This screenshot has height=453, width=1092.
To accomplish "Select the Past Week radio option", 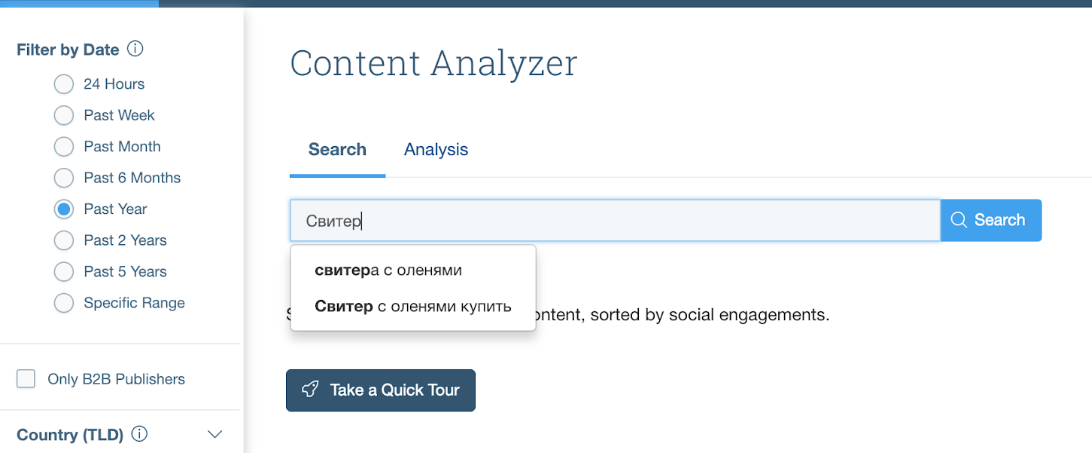I will pyautogui.click(x=64, y=115).
